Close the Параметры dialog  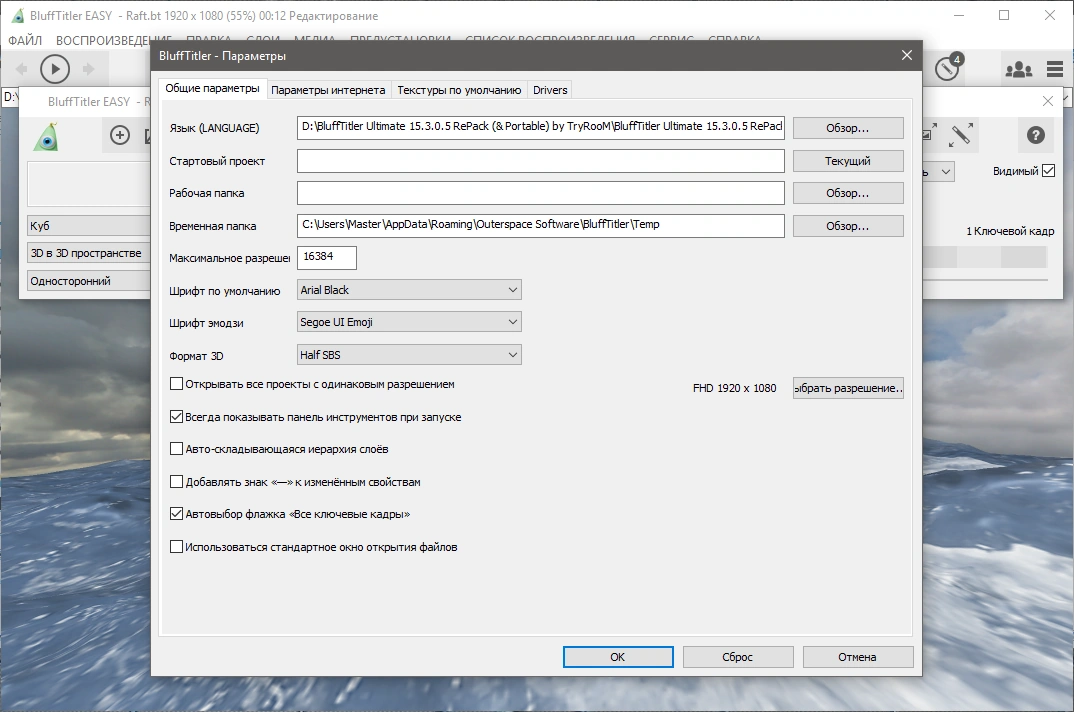[x=907, y=56]
